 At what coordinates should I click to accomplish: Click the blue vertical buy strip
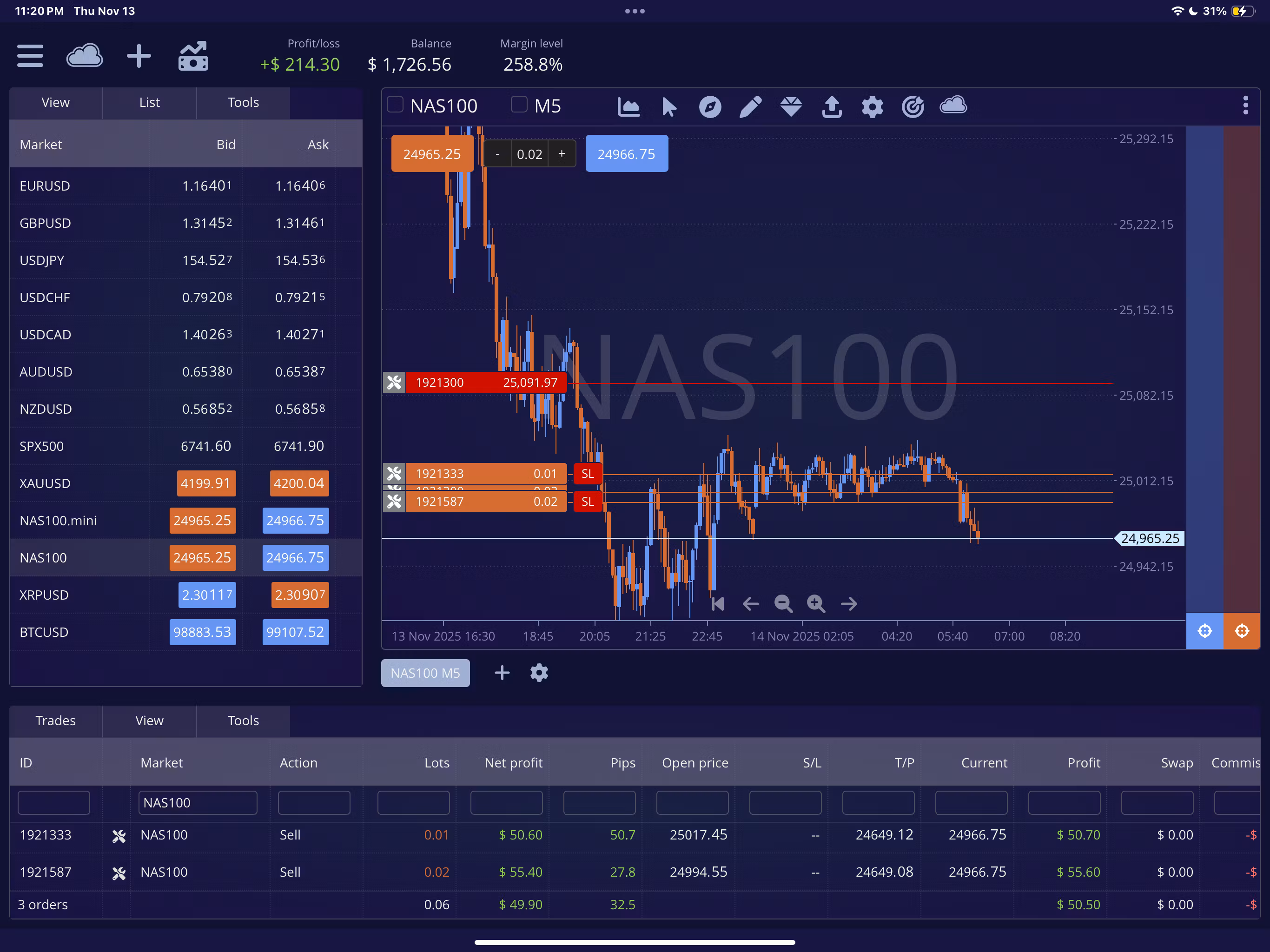tap(1204, 369)
